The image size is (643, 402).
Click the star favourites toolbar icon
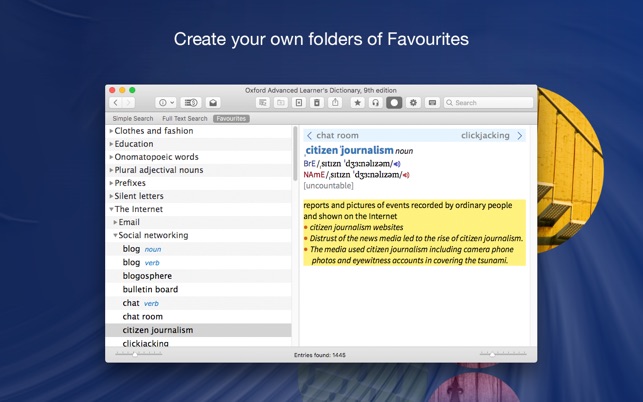358,103
